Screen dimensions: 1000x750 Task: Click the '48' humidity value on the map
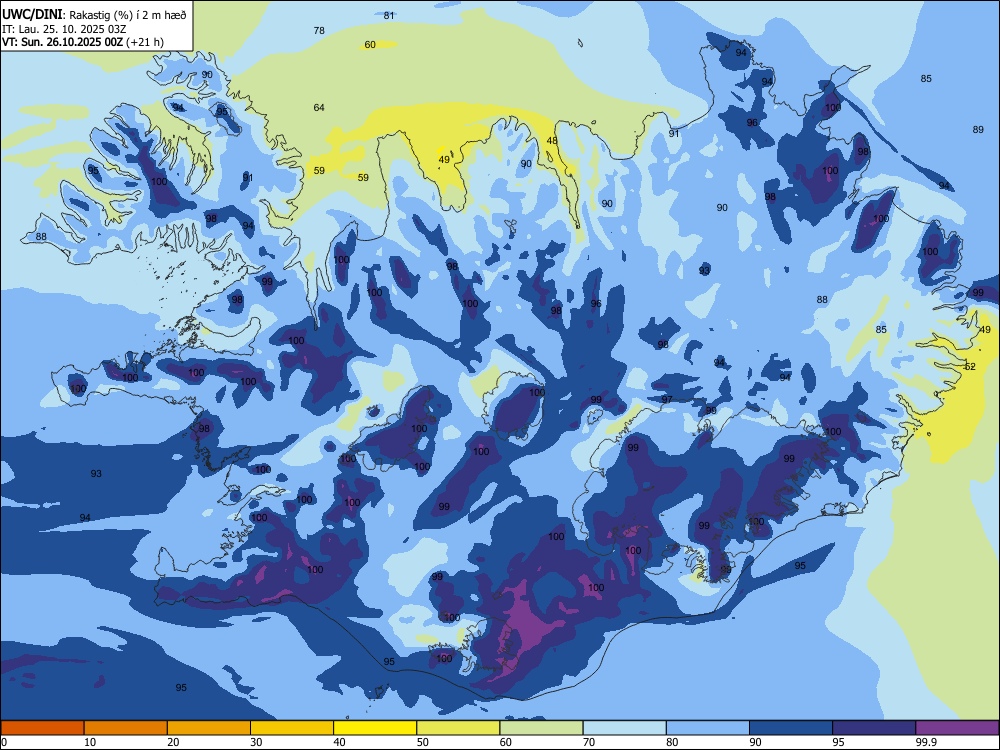point(552,140)
